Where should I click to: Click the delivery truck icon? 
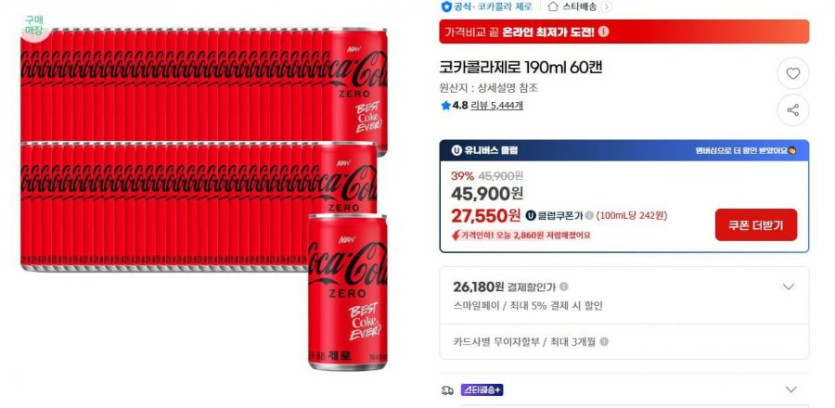click(x=447, y=390)
